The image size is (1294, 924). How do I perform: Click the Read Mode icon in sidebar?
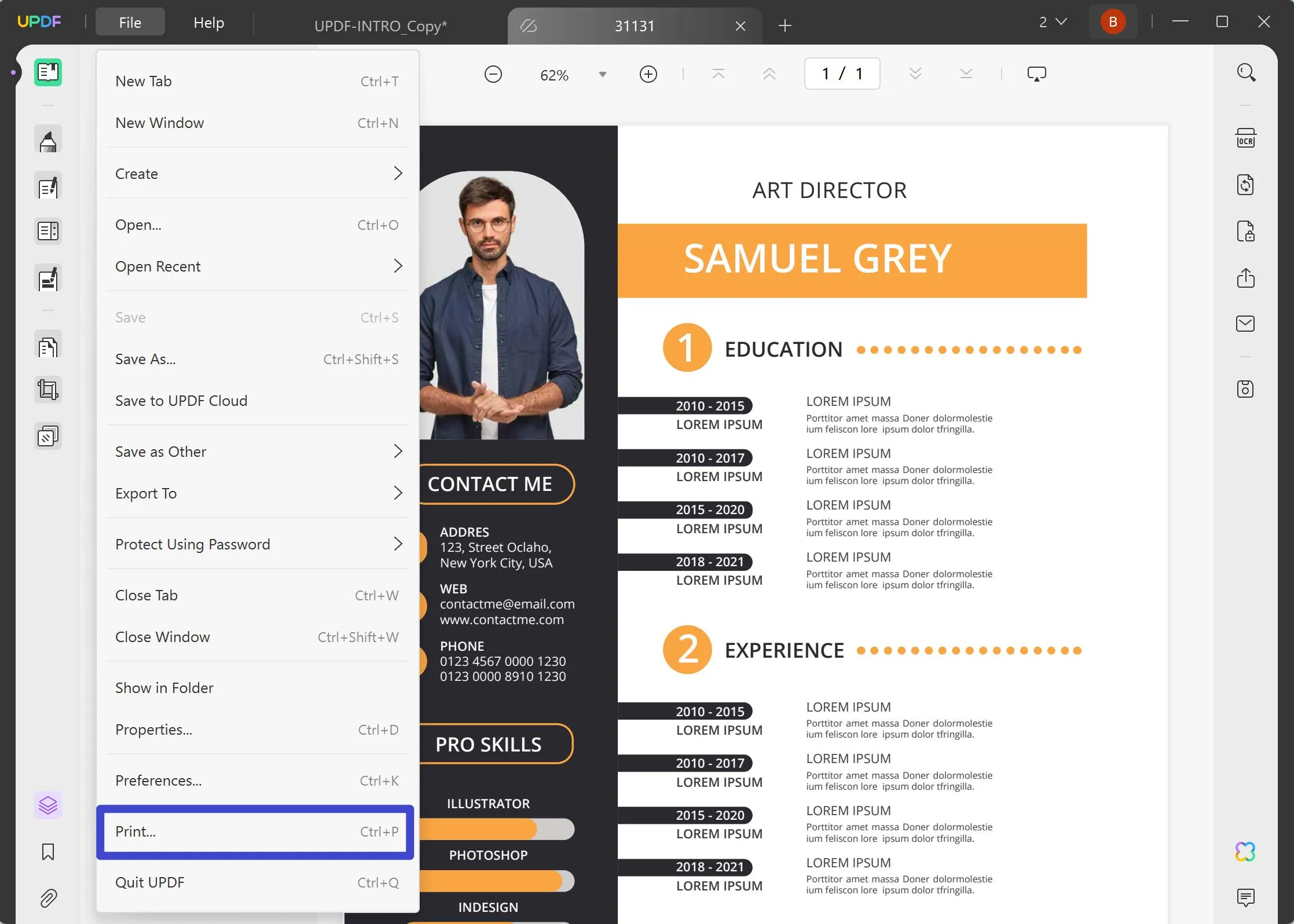[x=47, y=71]
